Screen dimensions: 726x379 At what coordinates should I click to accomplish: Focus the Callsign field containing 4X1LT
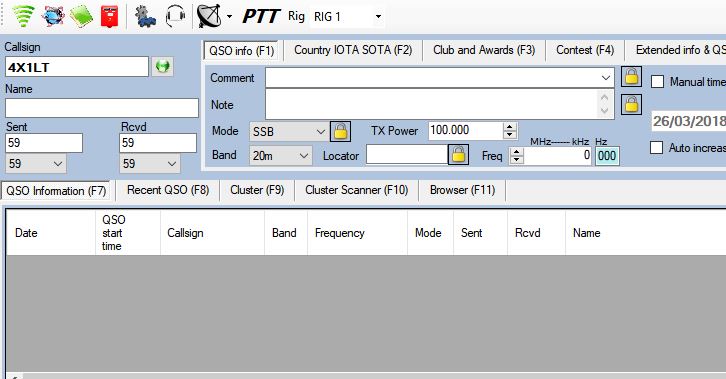click(x=77, y=67)
